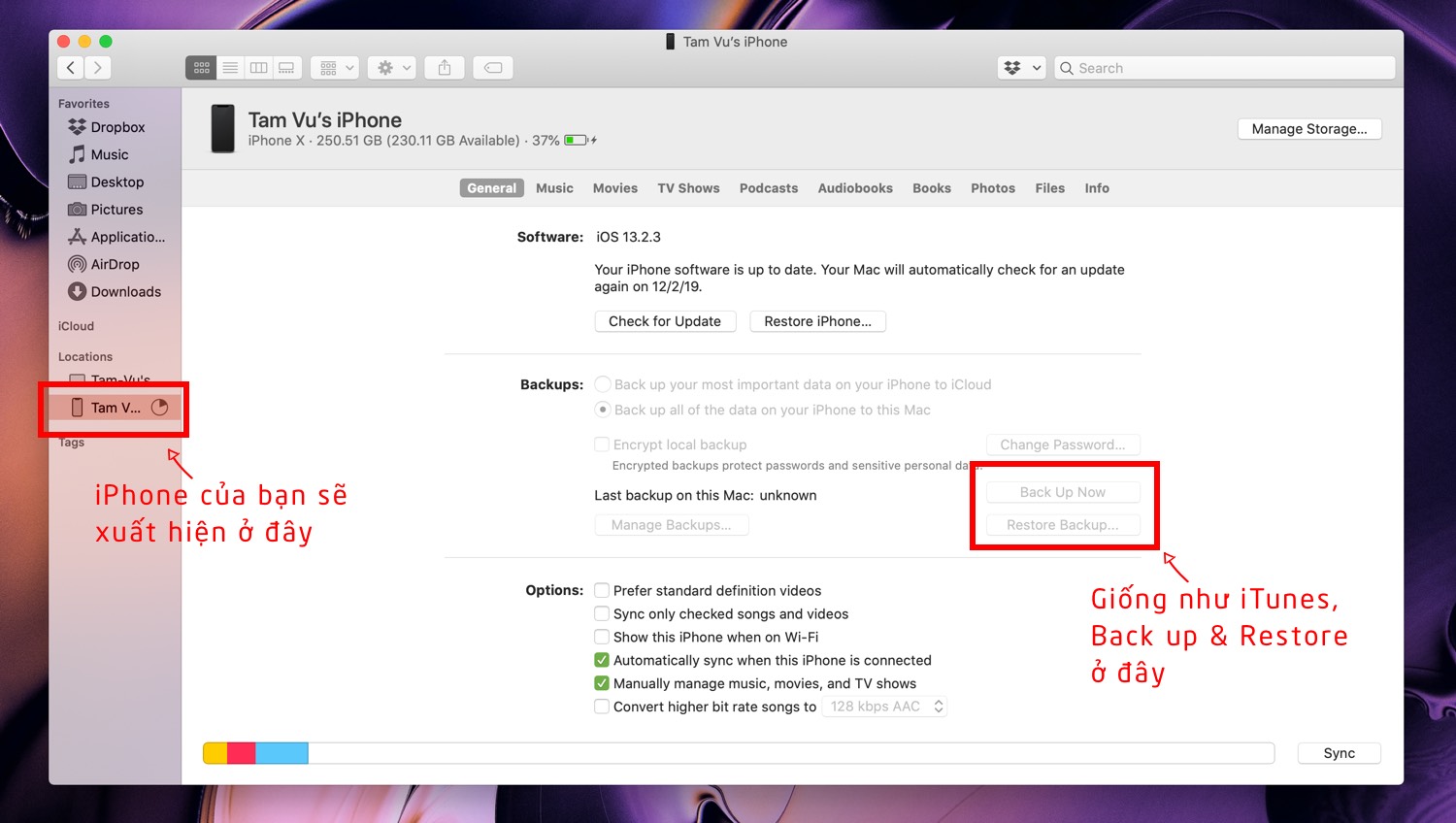
Task: Click Change Password button
Action: [1063, 444]
